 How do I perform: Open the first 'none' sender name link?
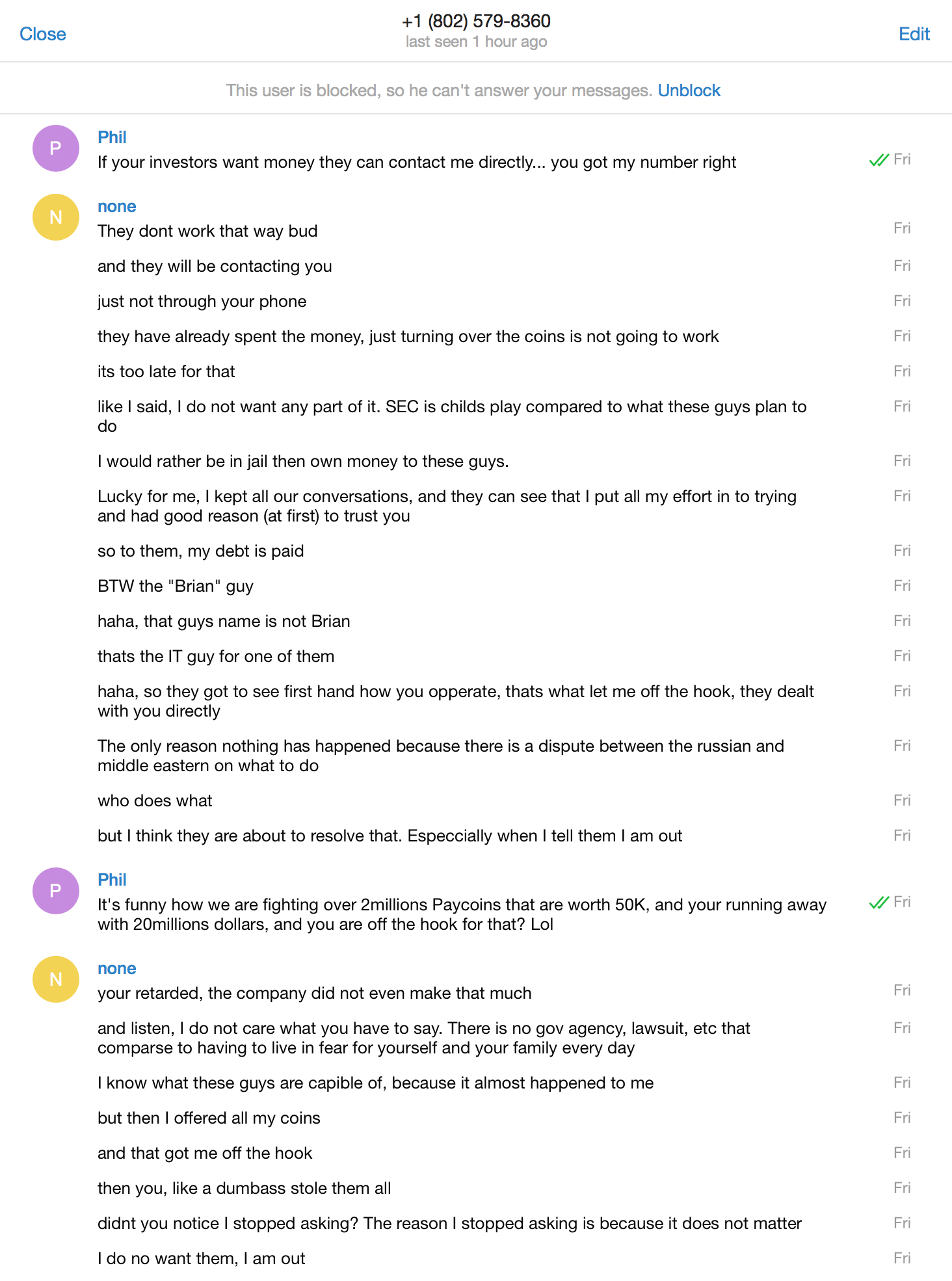tap(117, 206)
